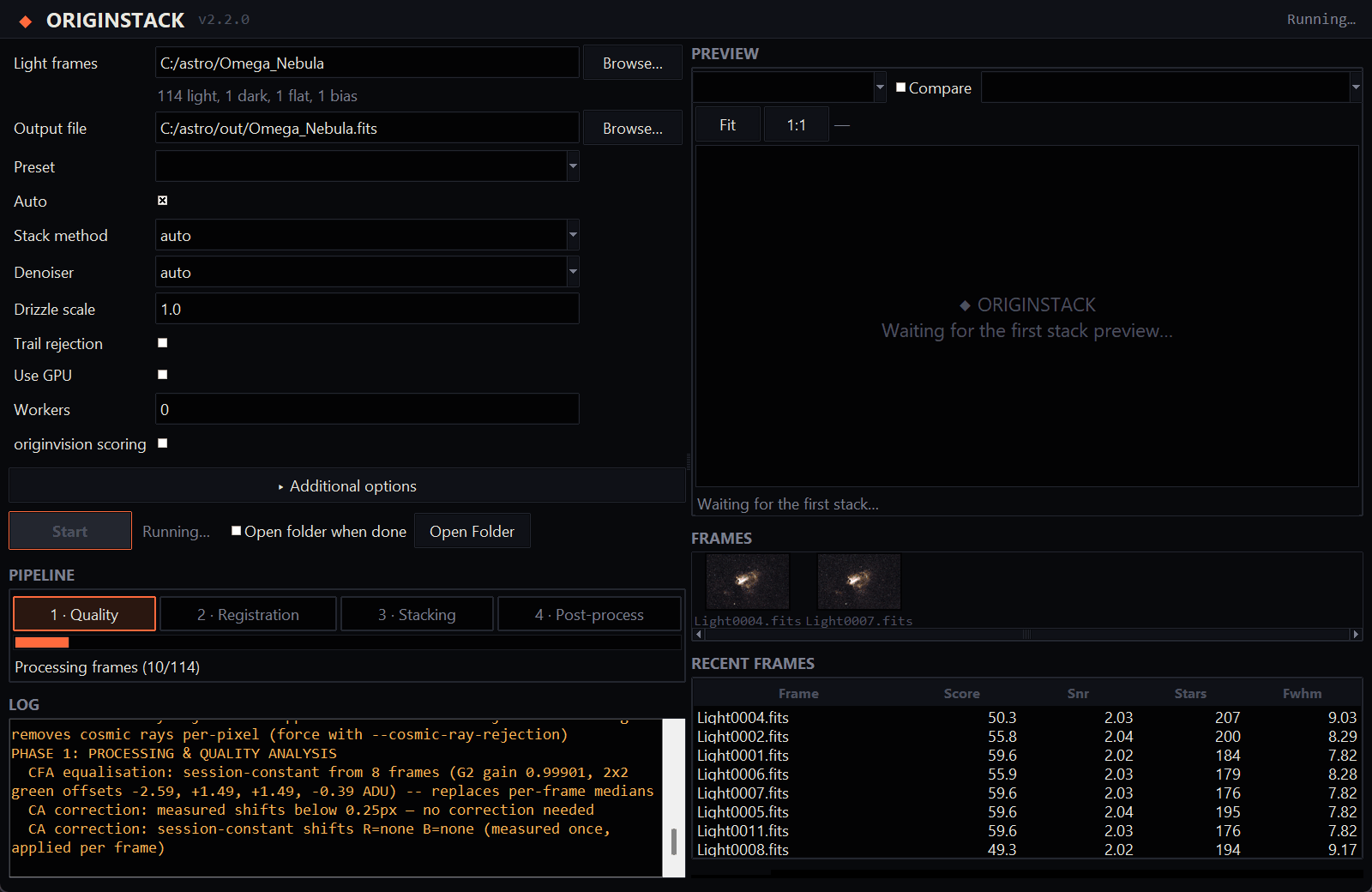This screenshot has width=1372, height=892.
Task: Click 'Waiting for the first stack...' status
Action: 788,504
